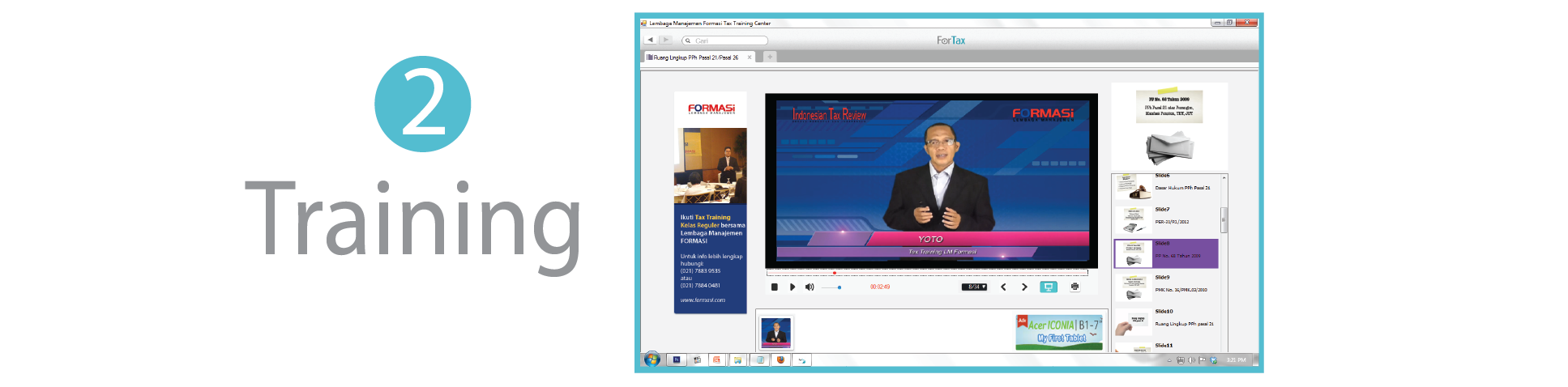Show hidden tray icons arrow

[1169, 360]
